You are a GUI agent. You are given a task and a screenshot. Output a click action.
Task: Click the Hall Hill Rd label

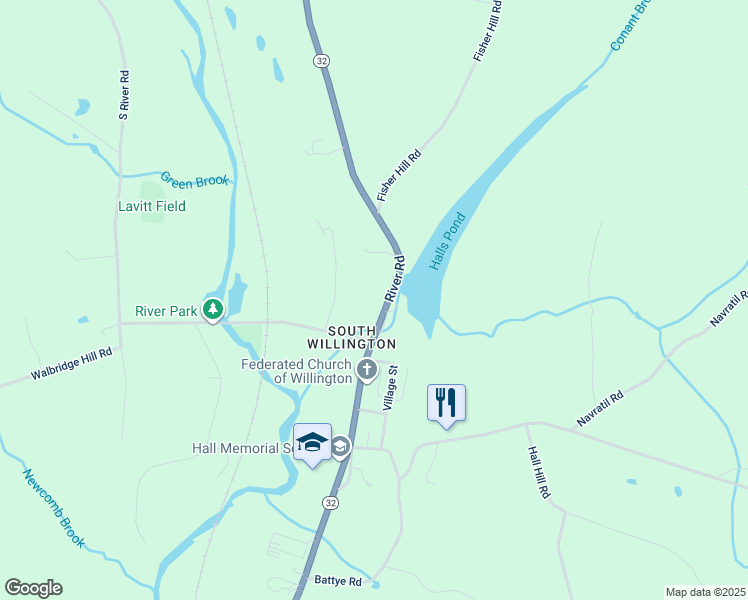click(x=539, y=472)
